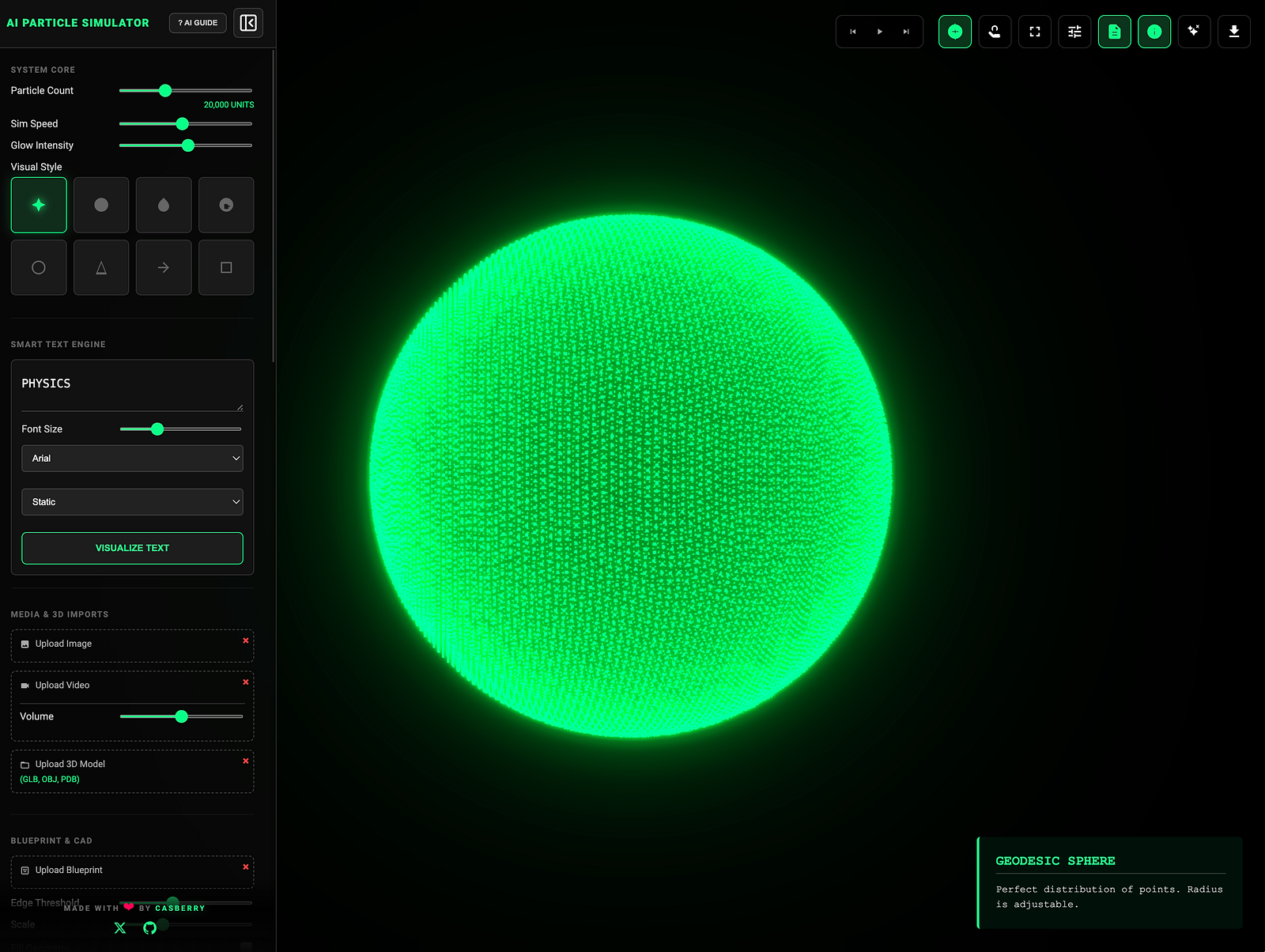
Task: Adjust the Font Size slider
Action: click(x=180, y=429)
